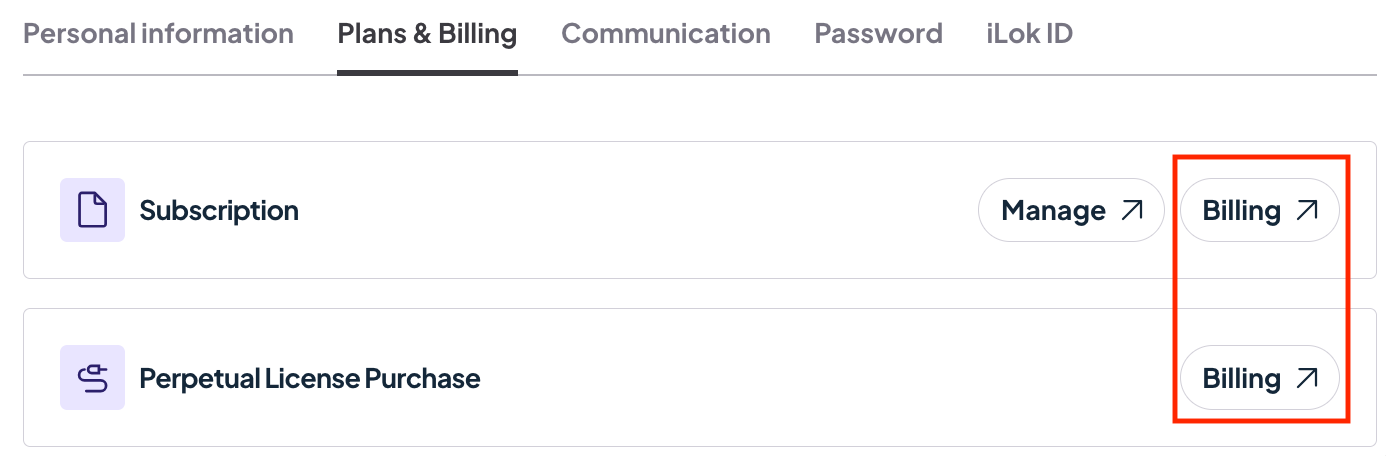Viewport: 1386px width, 456px height.
Task: Click the arrow icon on Subscription's Billing button
Action: (x=1307, y=210)
